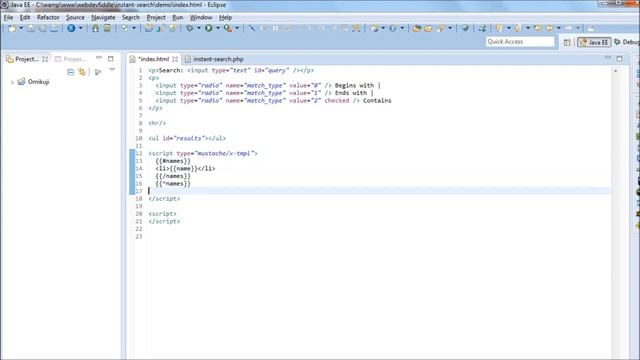
Task: Click the Last Edit Location icon
Action: 538,28
